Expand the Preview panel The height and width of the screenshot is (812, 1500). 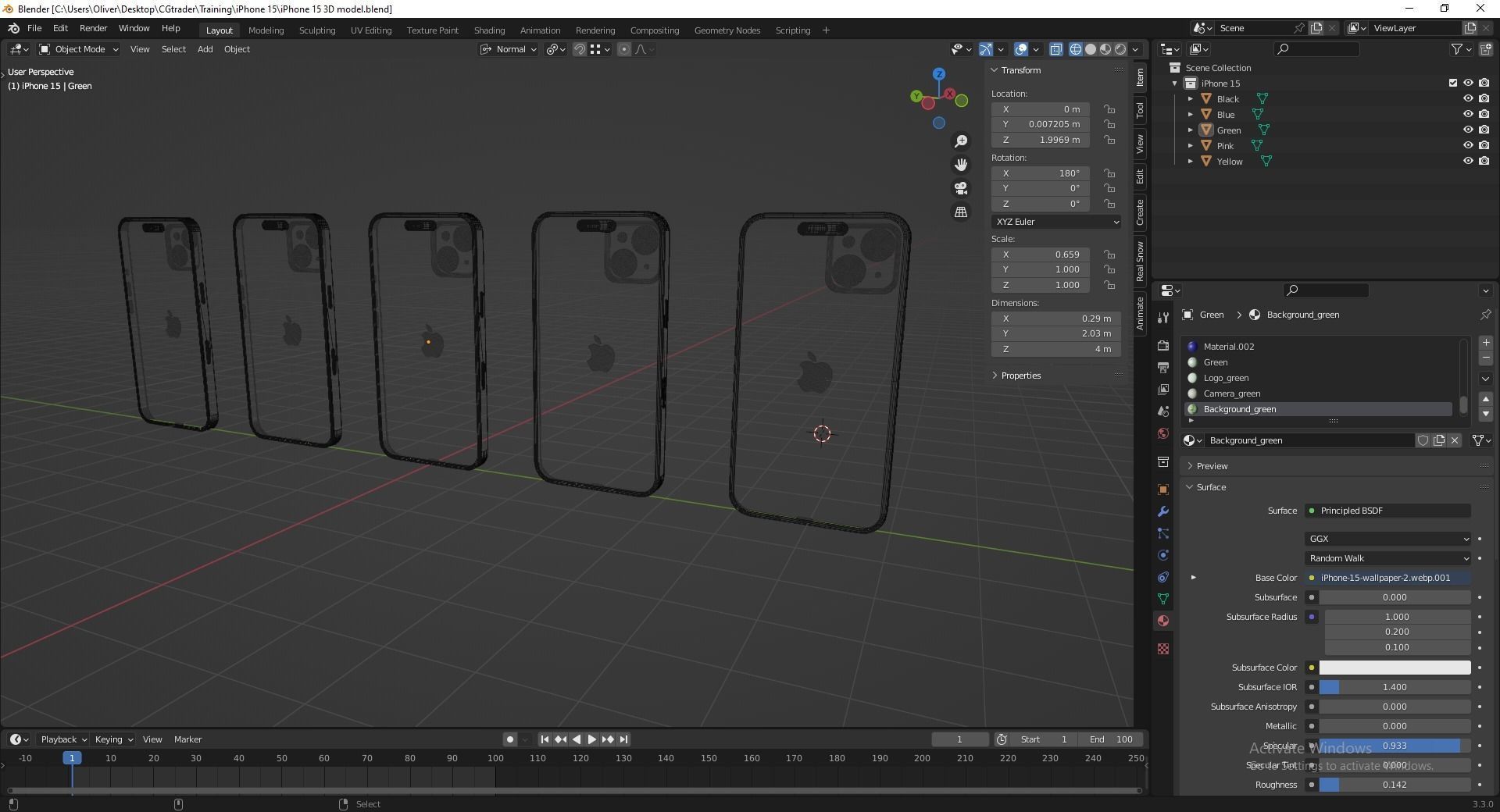[x=1212, y=466]
